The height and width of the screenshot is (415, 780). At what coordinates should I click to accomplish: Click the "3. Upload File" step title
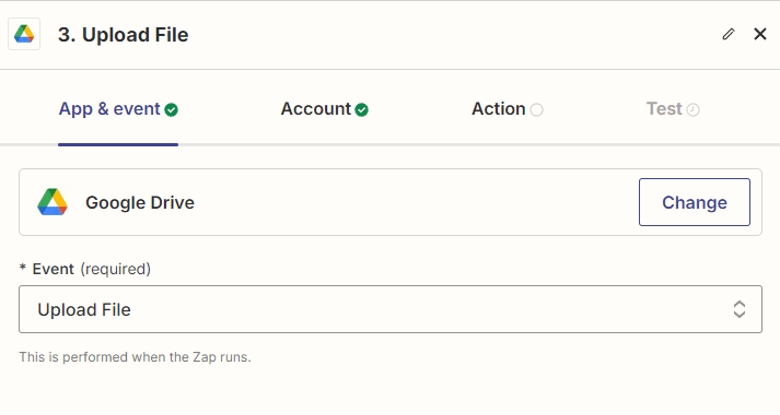(123, 35)
